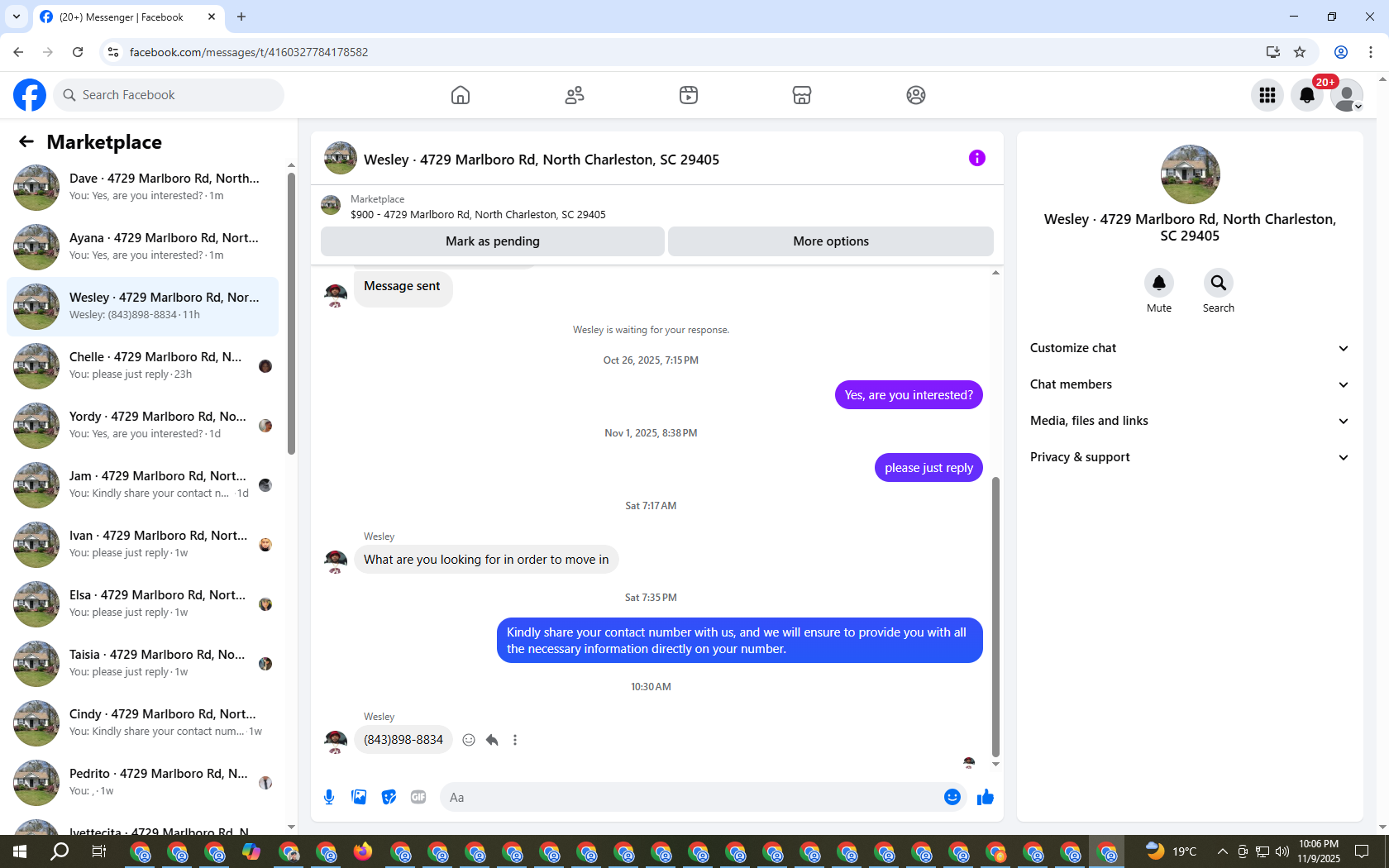
Task: Open Facebook home via logo
Action: (x=30, y=95)
